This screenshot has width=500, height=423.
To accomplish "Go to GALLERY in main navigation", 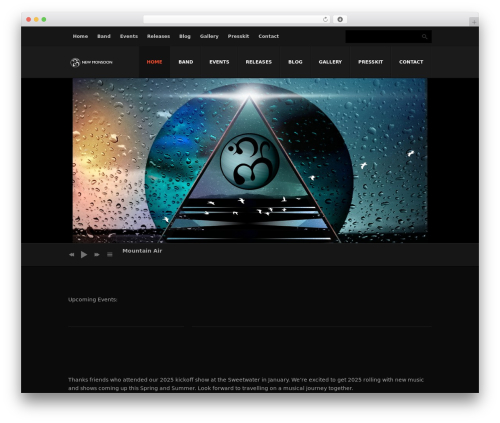I will (330, 62).
